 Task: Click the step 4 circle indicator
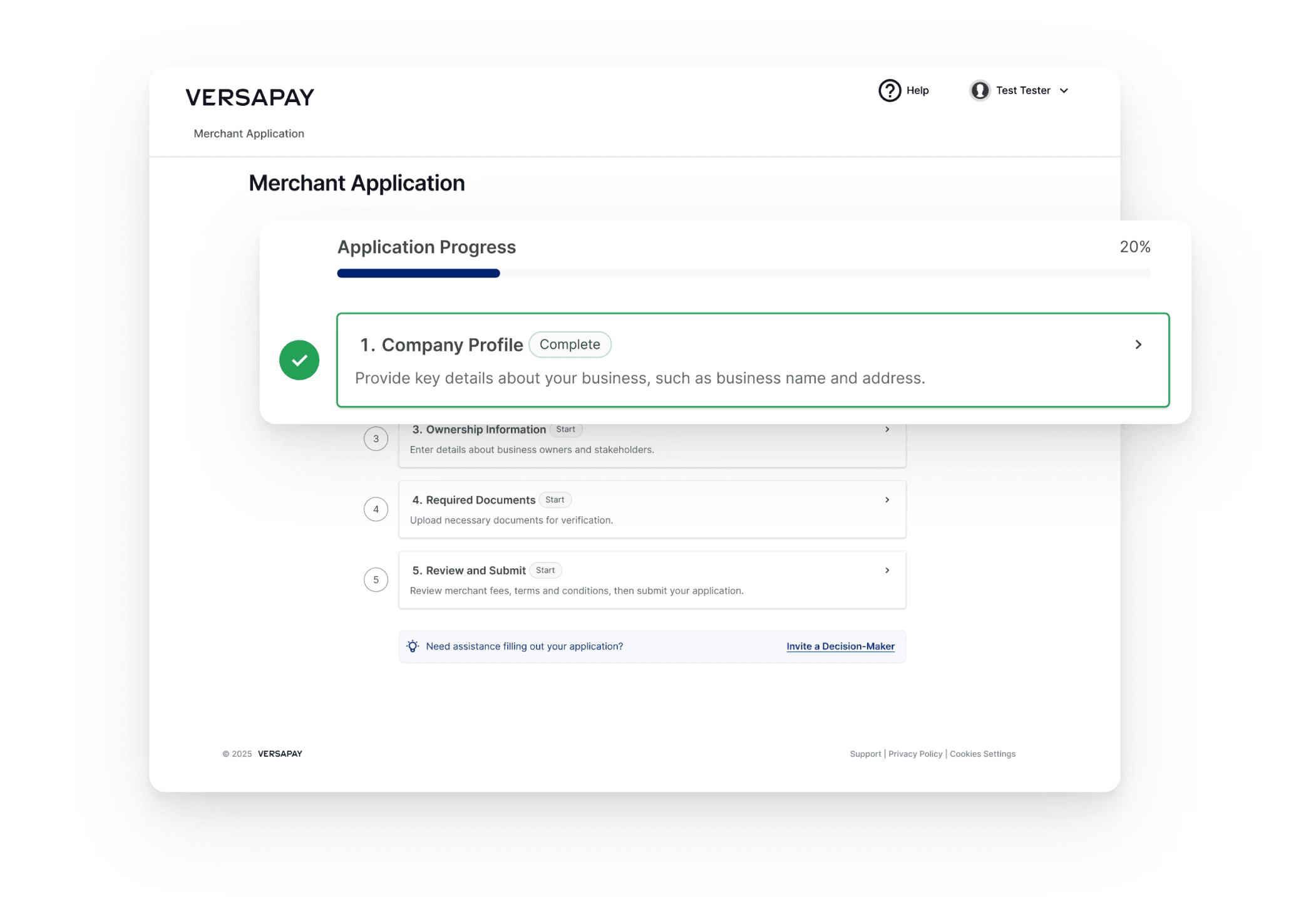[x=376, y=509]
